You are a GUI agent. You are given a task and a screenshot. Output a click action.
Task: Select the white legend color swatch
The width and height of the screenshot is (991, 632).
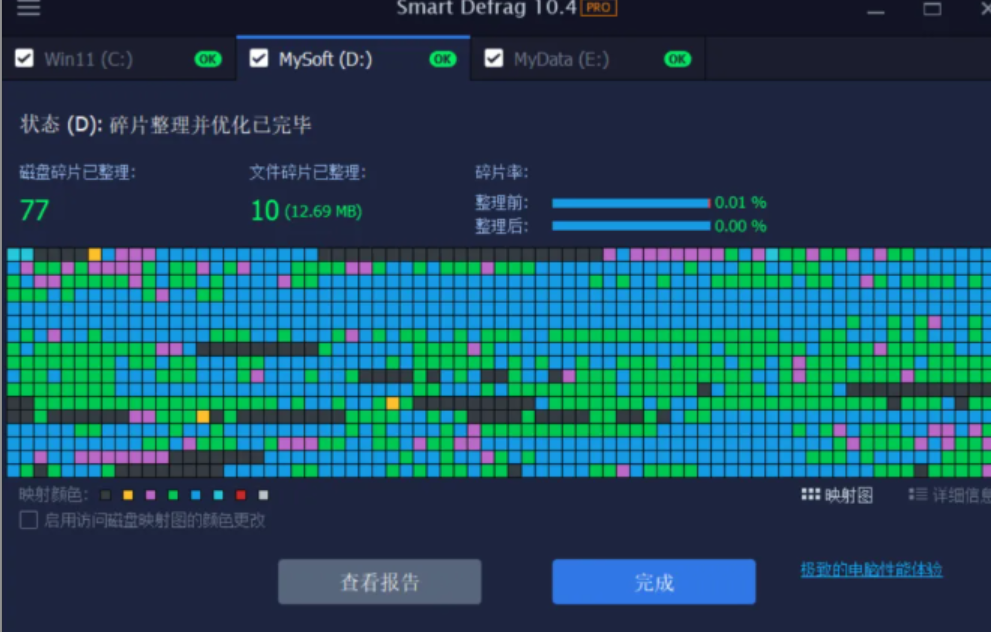tap(264, 495)
